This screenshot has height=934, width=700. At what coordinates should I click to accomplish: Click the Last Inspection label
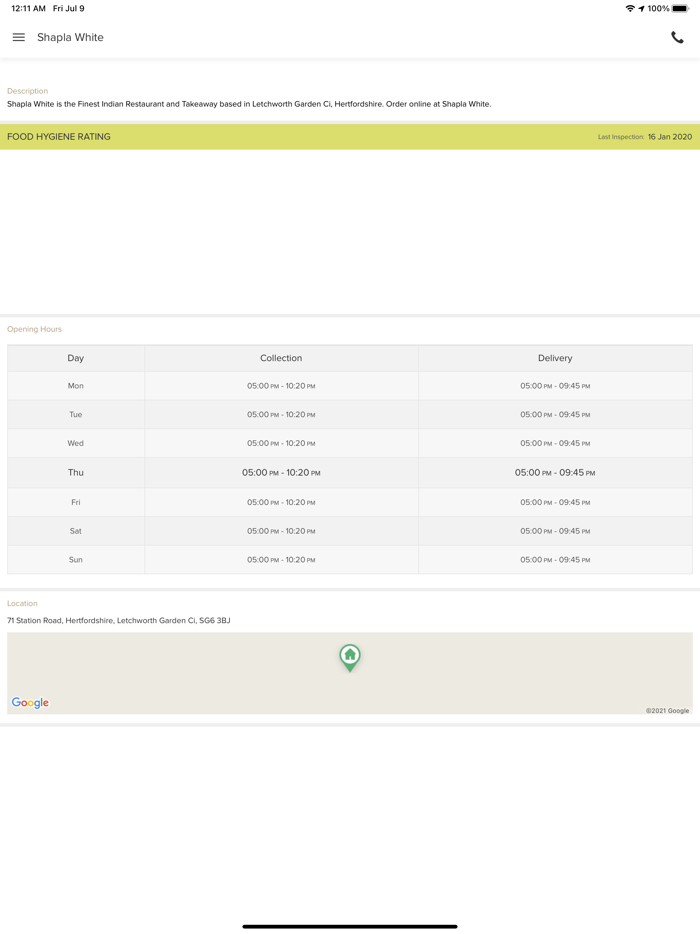621,137
